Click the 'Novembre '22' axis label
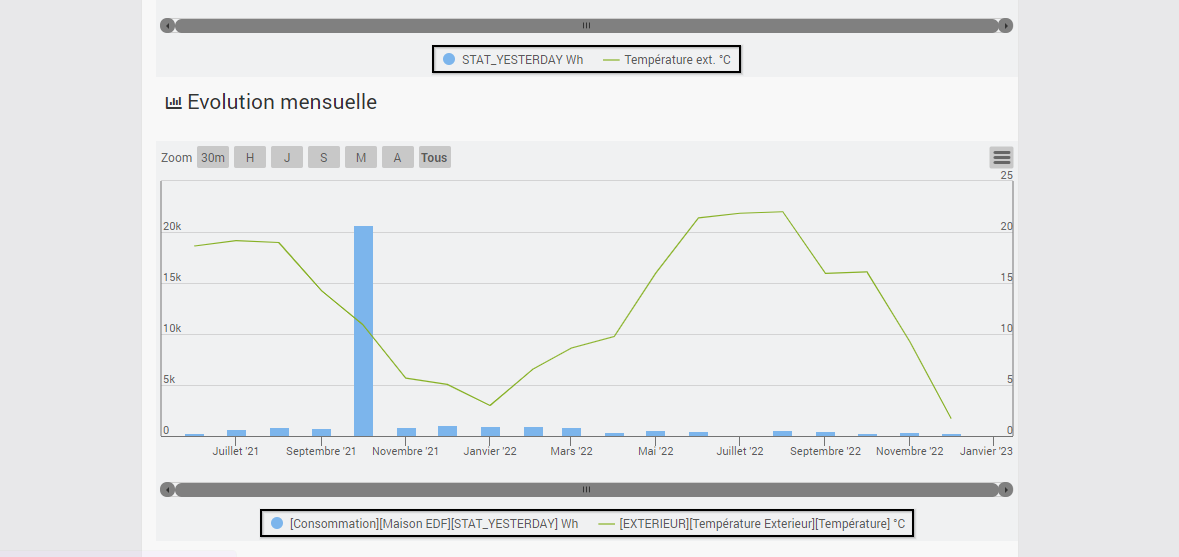This screenshot has width=1179, height=557. pos(910,451)
